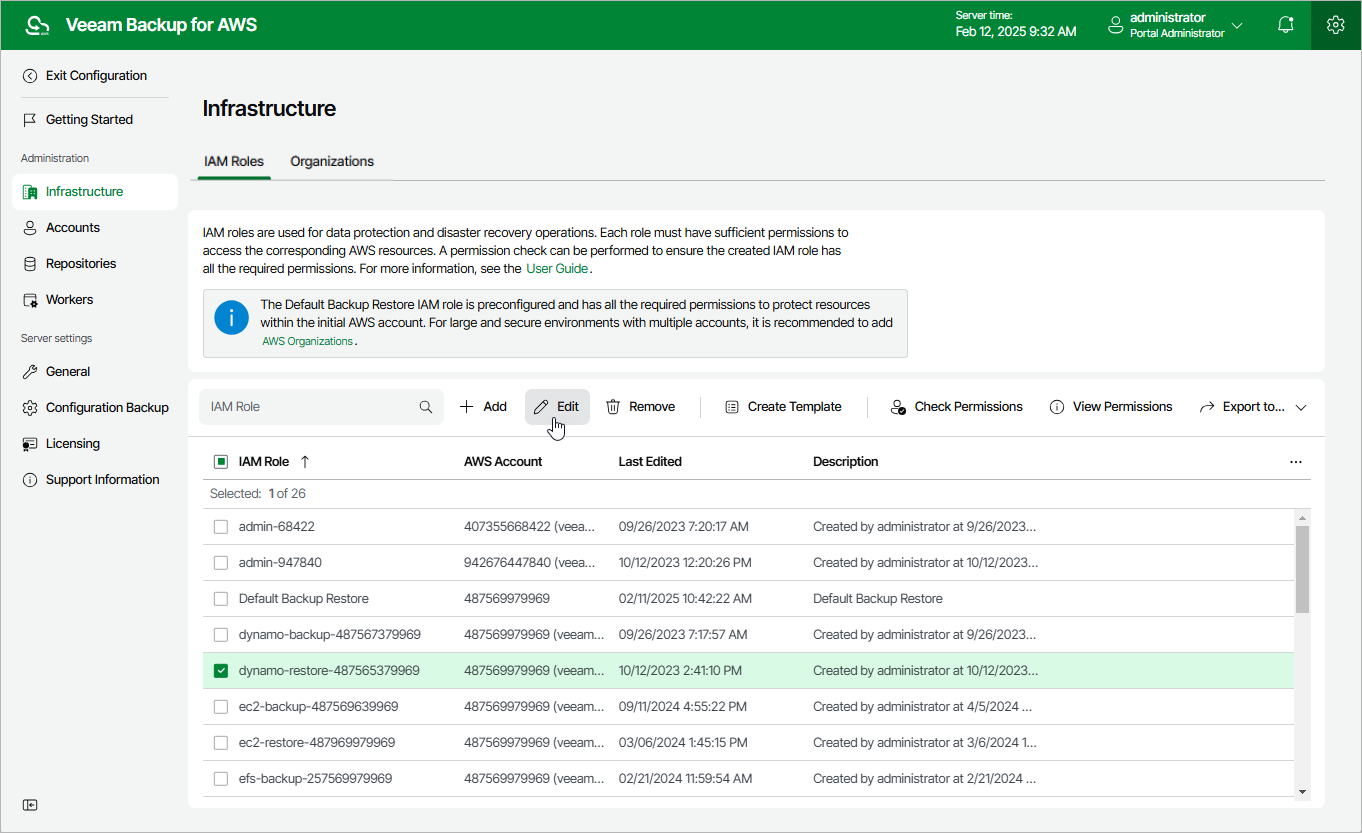1362x833 pixels.
Task: Open the column options ellipsis menu
Action: (x=1296, y=462)
